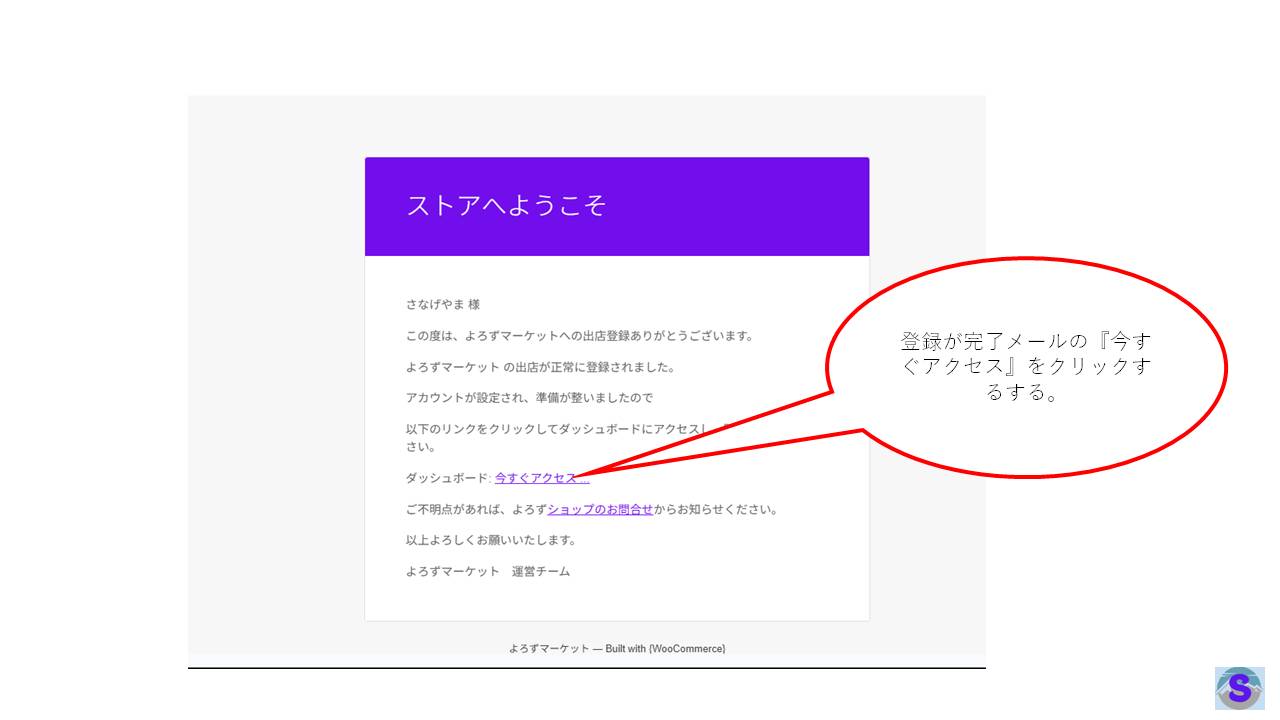Screen dimensions: 1280x720
Task: Click the line この度は、よろずマーケットへの出店登録ありがとうございます。
Action: click(x=580, y=336)
